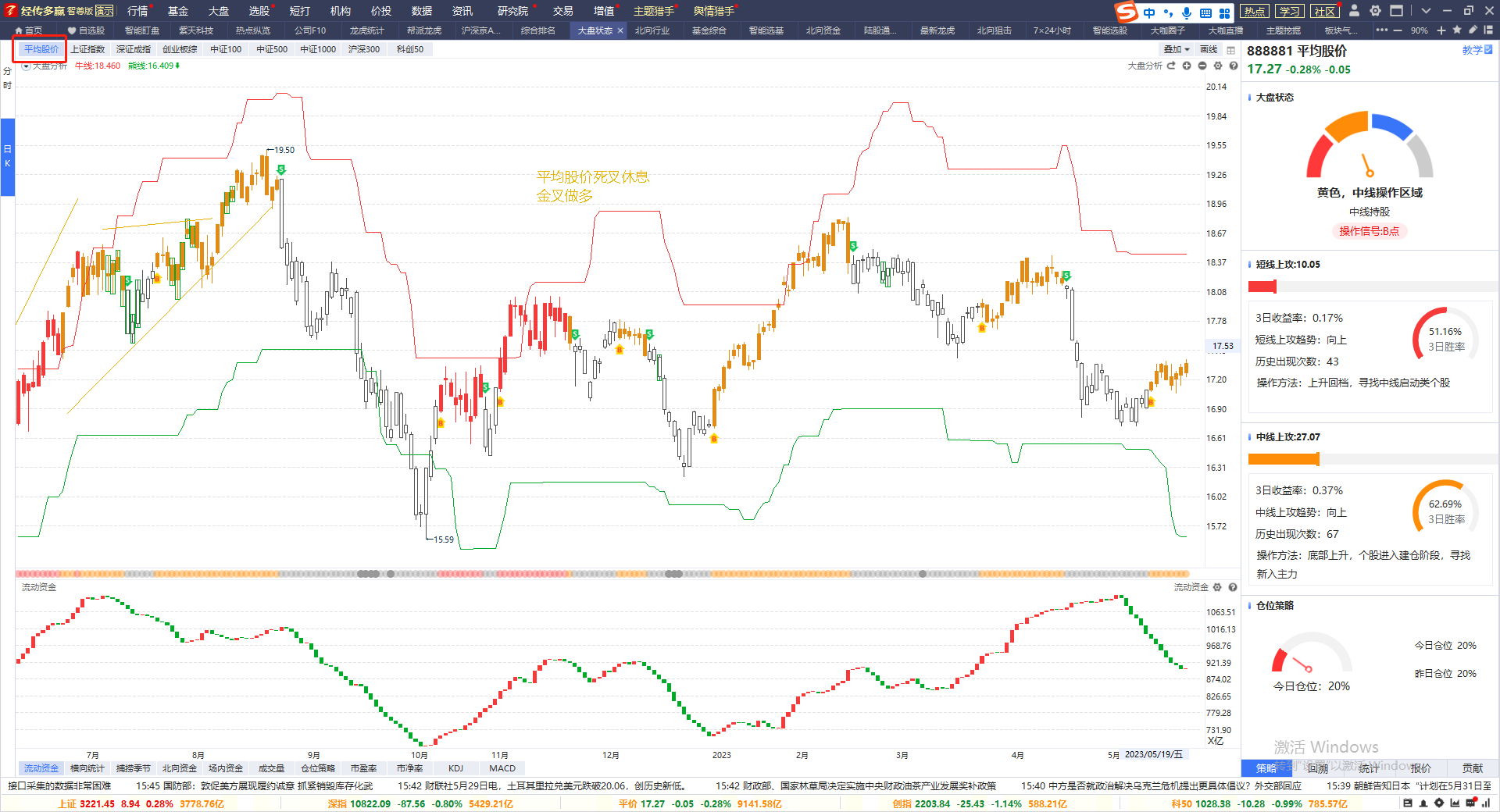The width and height of the screenshot is (1500, 812).
Task: Click the alert bell icon in status bar
Action: point(1423,803)
